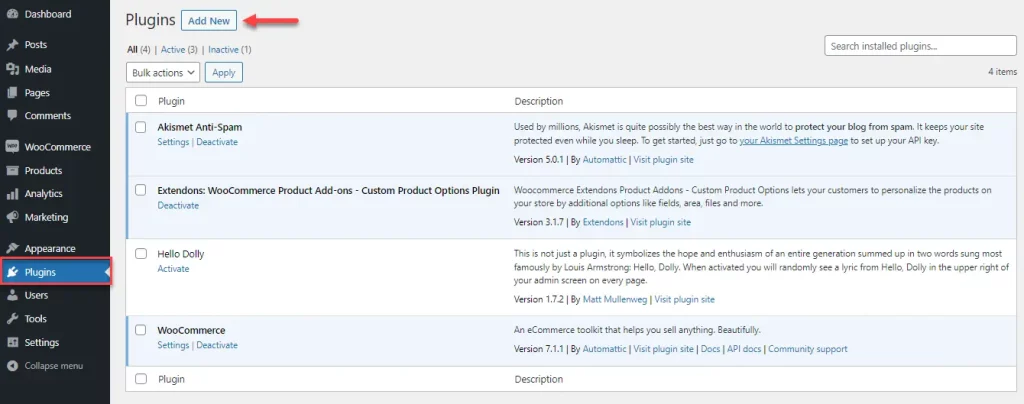Open WooCommerce Community support link

(807, 349)
